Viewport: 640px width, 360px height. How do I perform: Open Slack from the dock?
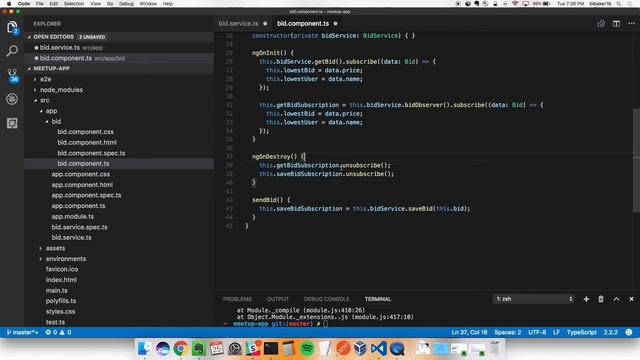[x=253, y=349]
